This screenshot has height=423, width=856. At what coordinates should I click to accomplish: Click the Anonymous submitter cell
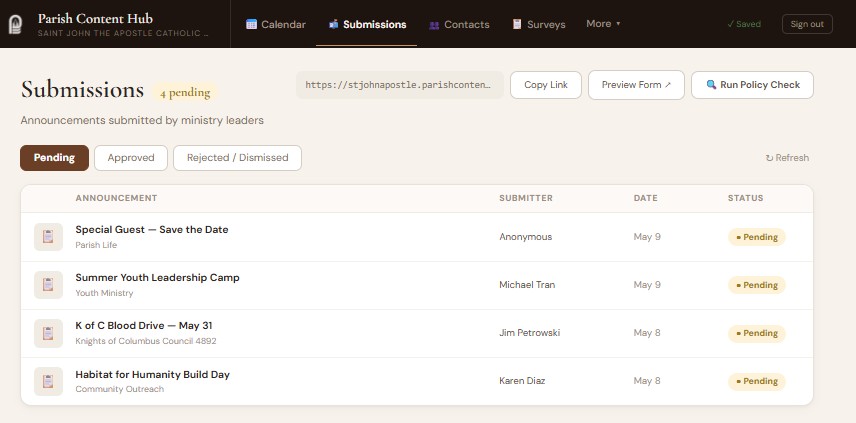tap(525, 237)
